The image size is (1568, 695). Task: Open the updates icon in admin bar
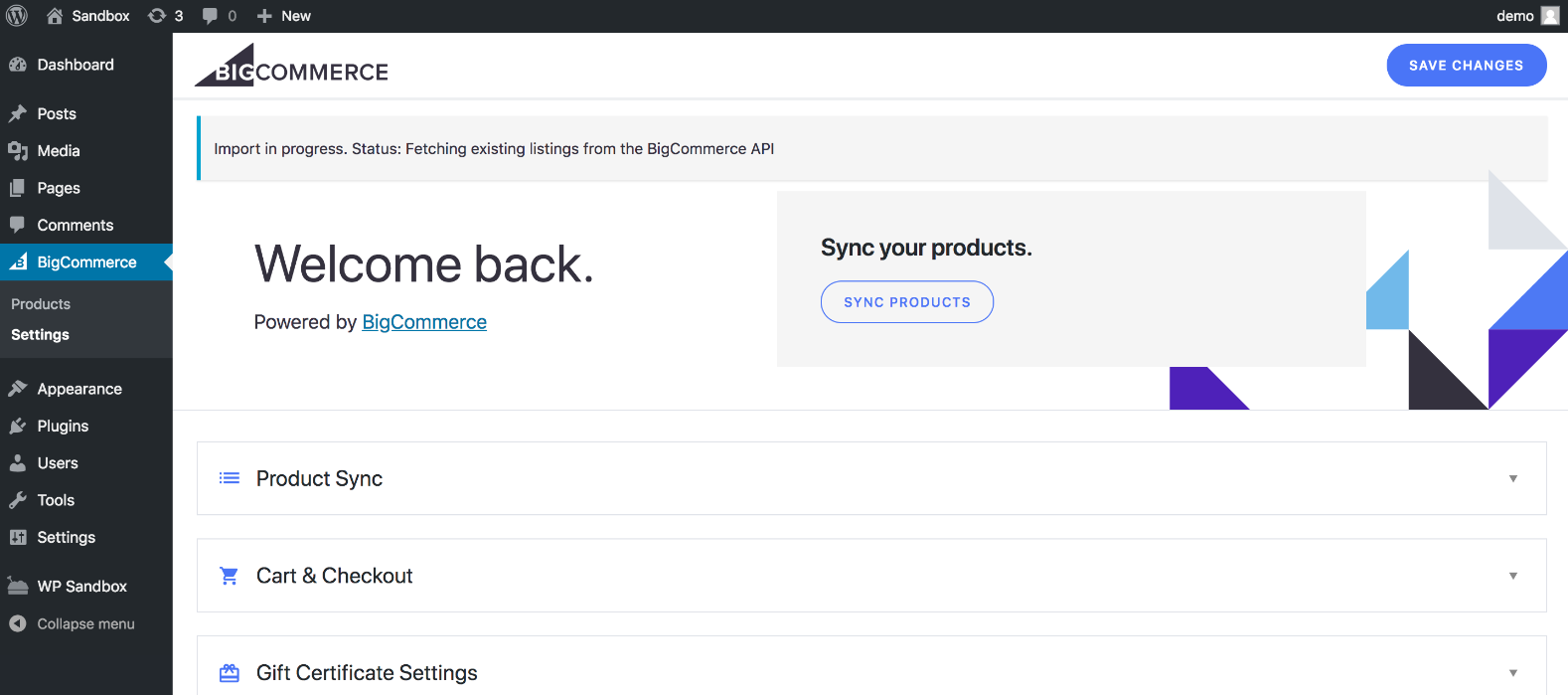click(x=157, y=16)
